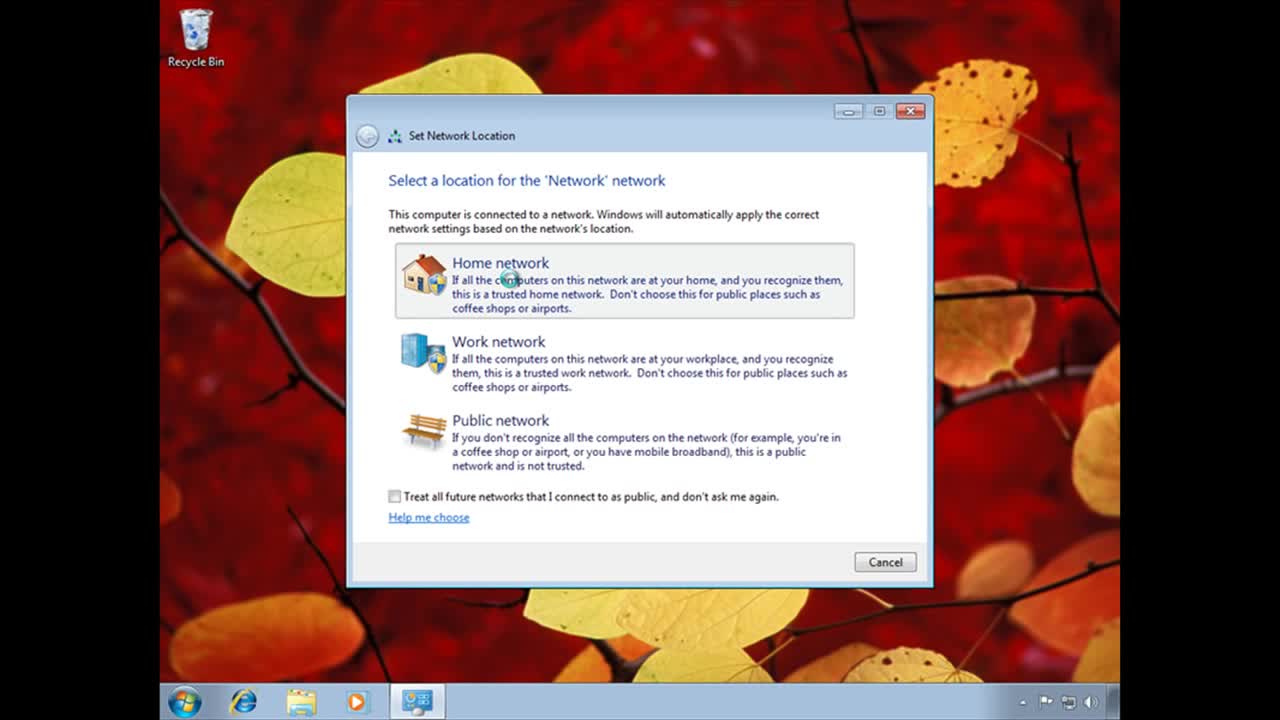1280x720 pixels.
Task: Click the dialog's back arrow button
Action: tap(367, 136)
